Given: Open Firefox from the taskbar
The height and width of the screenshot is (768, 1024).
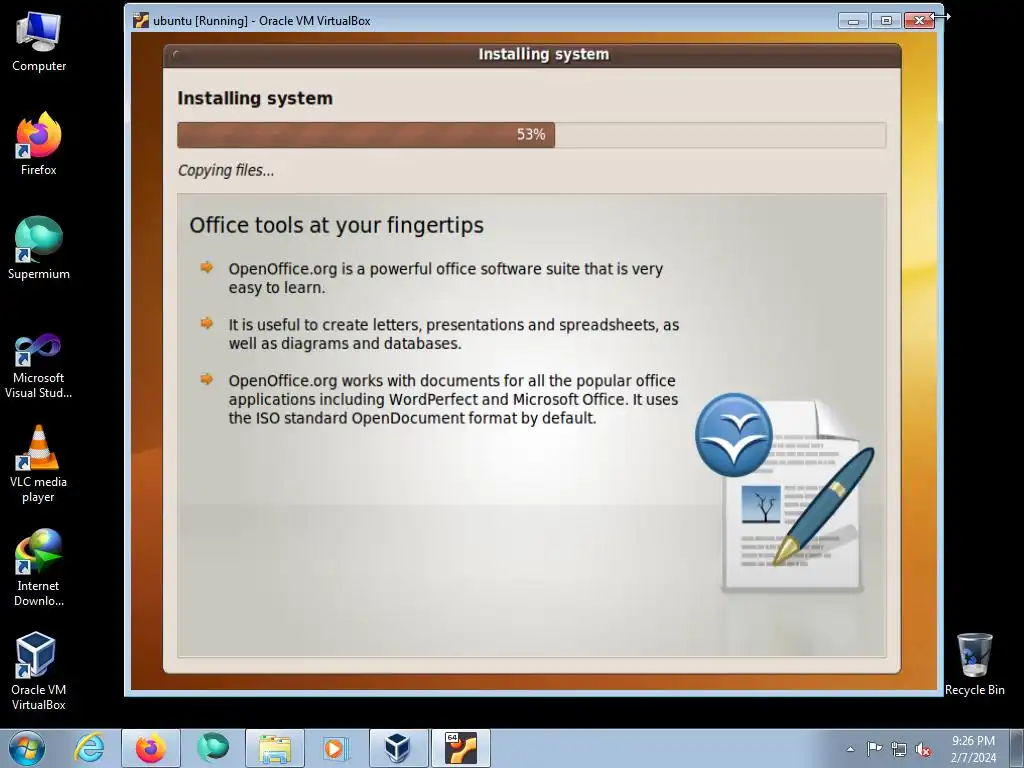Looking at the screenshot, I should (151, 748).
